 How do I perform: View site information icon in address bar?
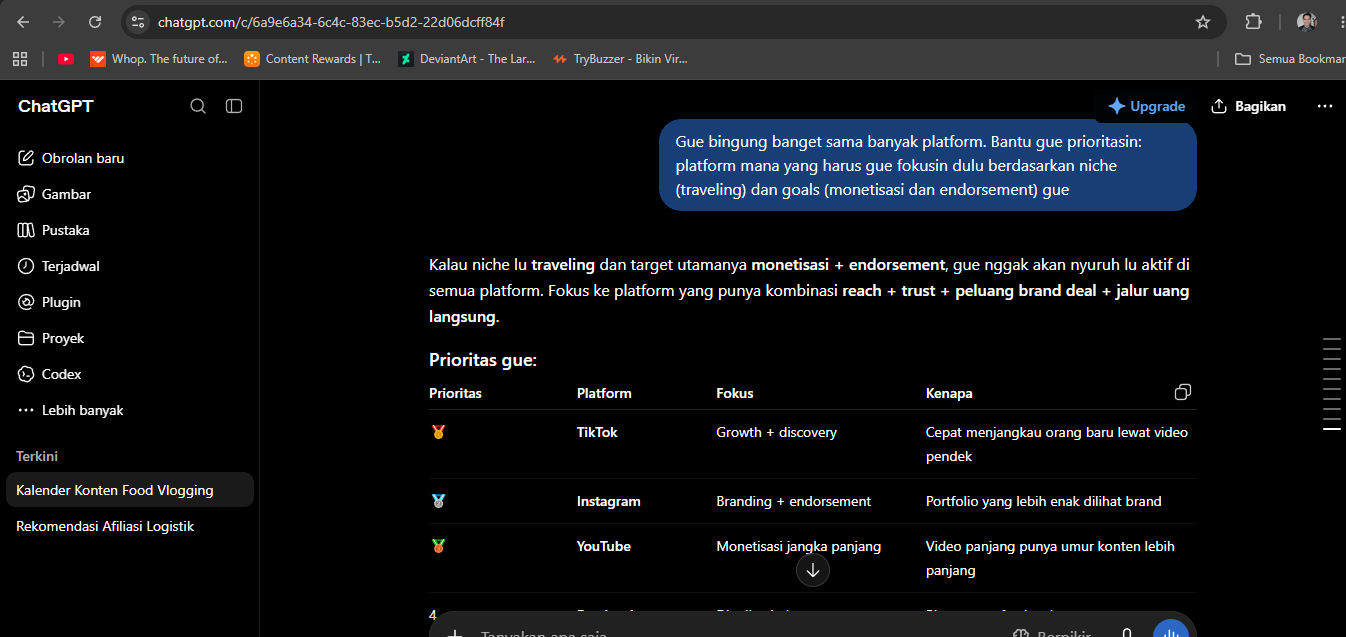[x=138, y=22]
